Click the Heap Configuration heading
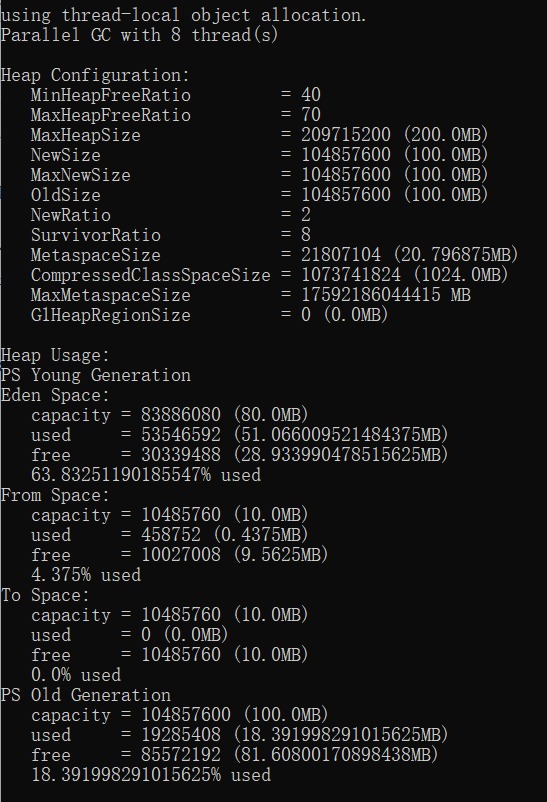The image size is (547, 802). click(95, 76)
